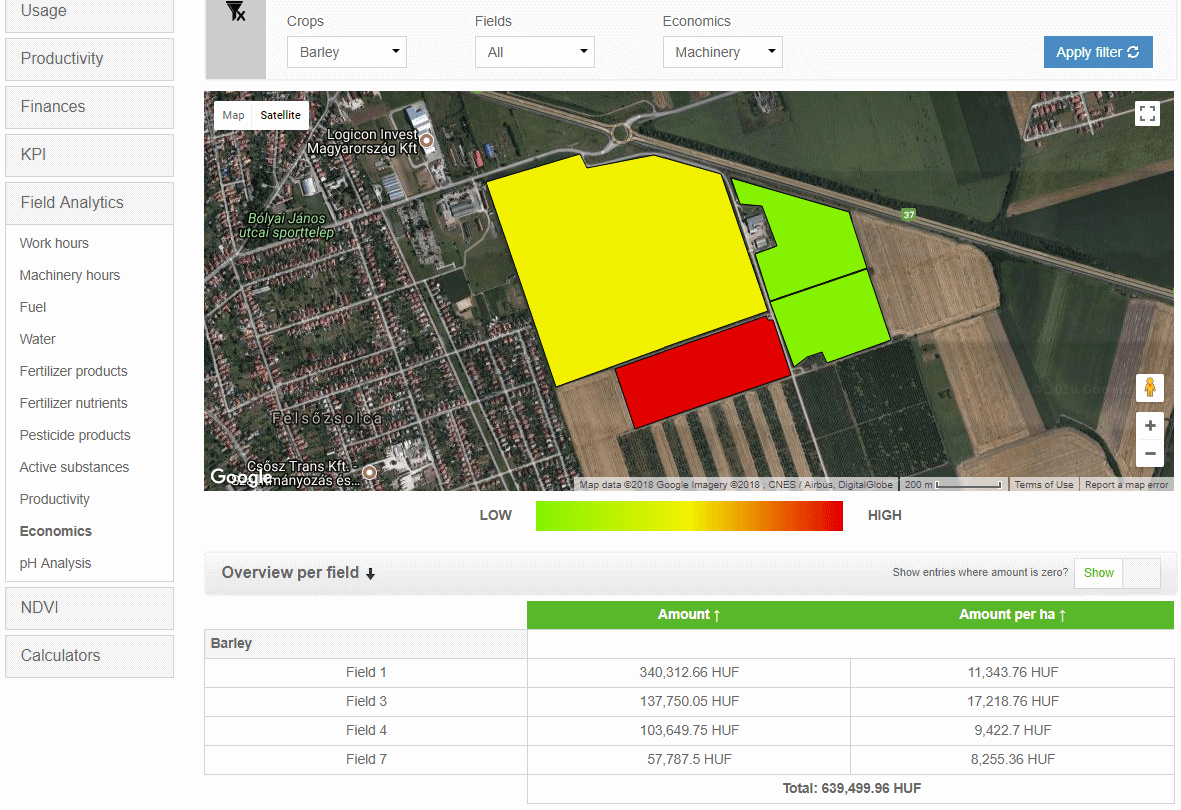This screenshot has width=1181, height=810.
Task: Switch map to Satellite view
Action: 280,115
